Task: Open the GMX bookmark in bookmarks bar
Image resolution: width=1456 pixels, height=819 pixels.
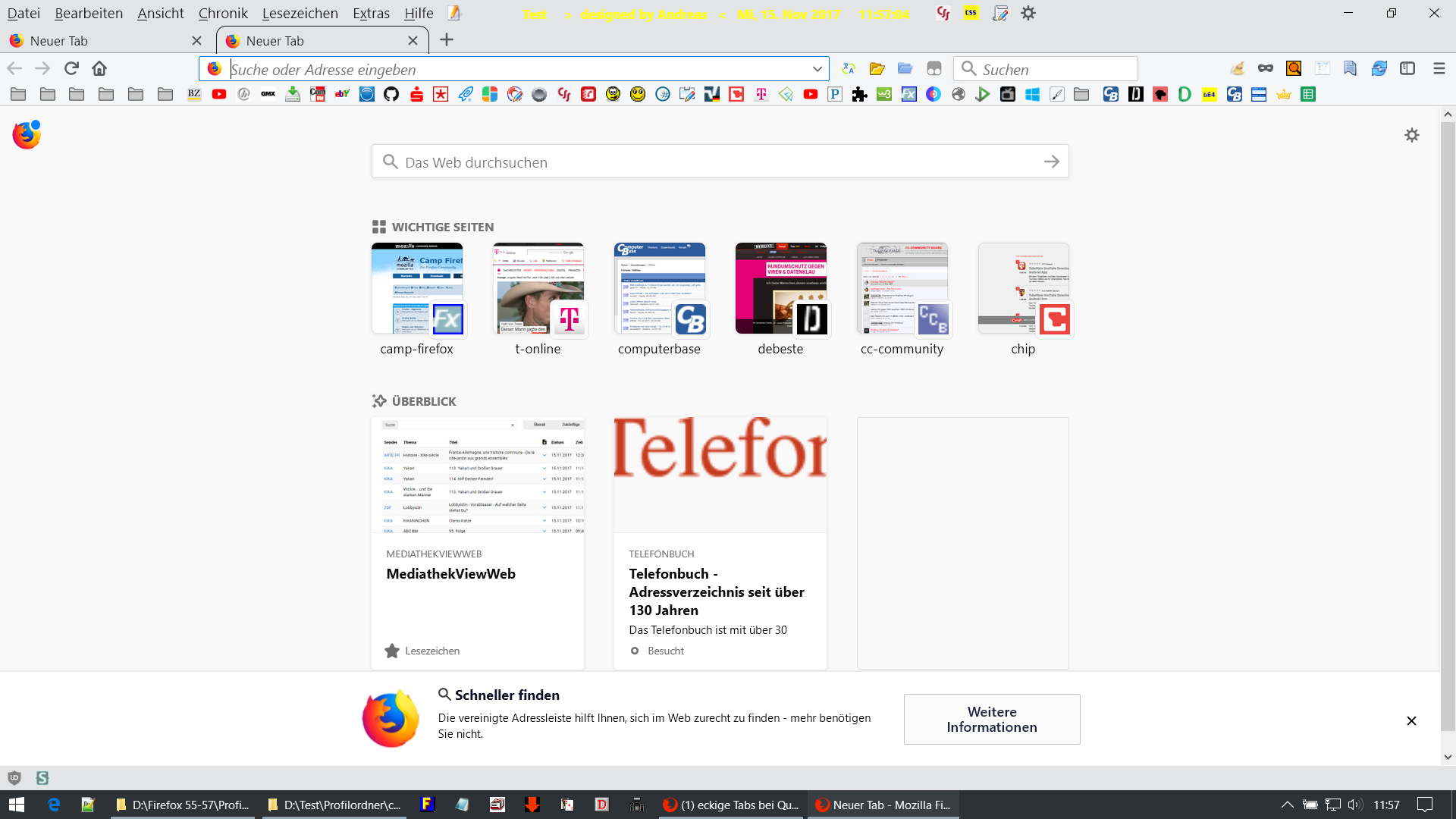Action: (x=268, y=94)
